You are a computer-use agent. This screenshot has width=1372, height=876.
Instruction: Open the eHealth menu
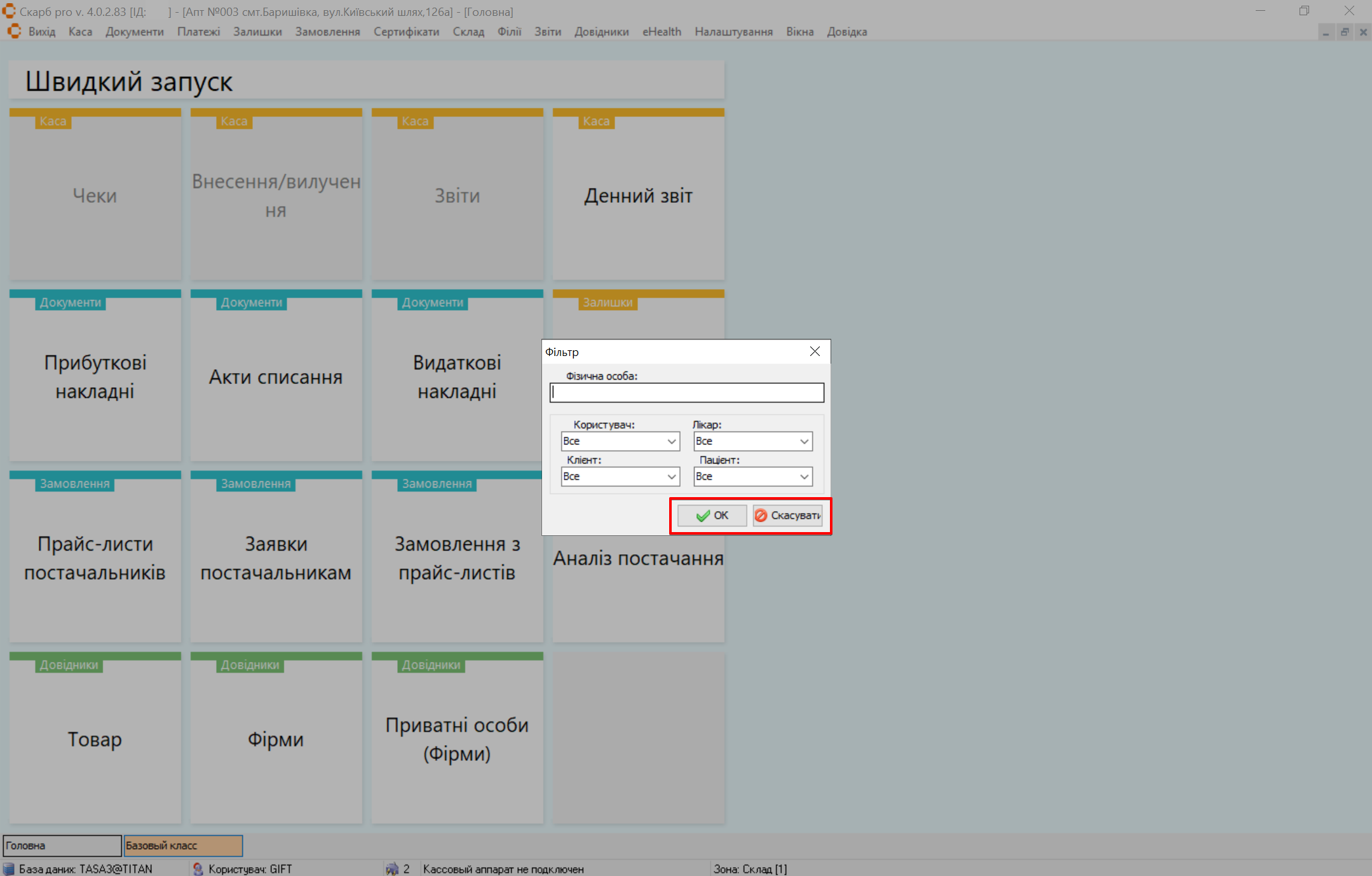(x=662, y=32)
